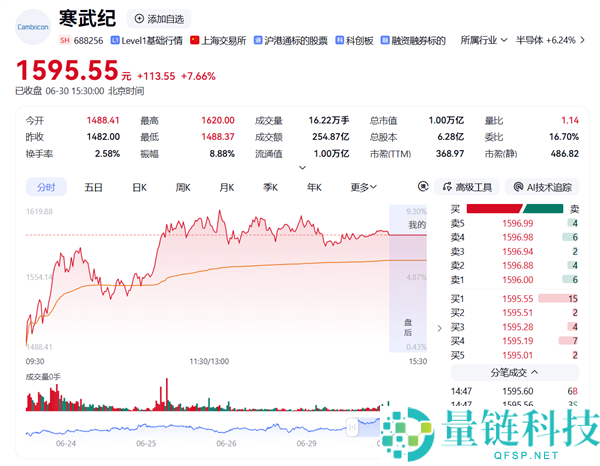
Task: Click the 成交量0手 volume label
Action: 43,377
